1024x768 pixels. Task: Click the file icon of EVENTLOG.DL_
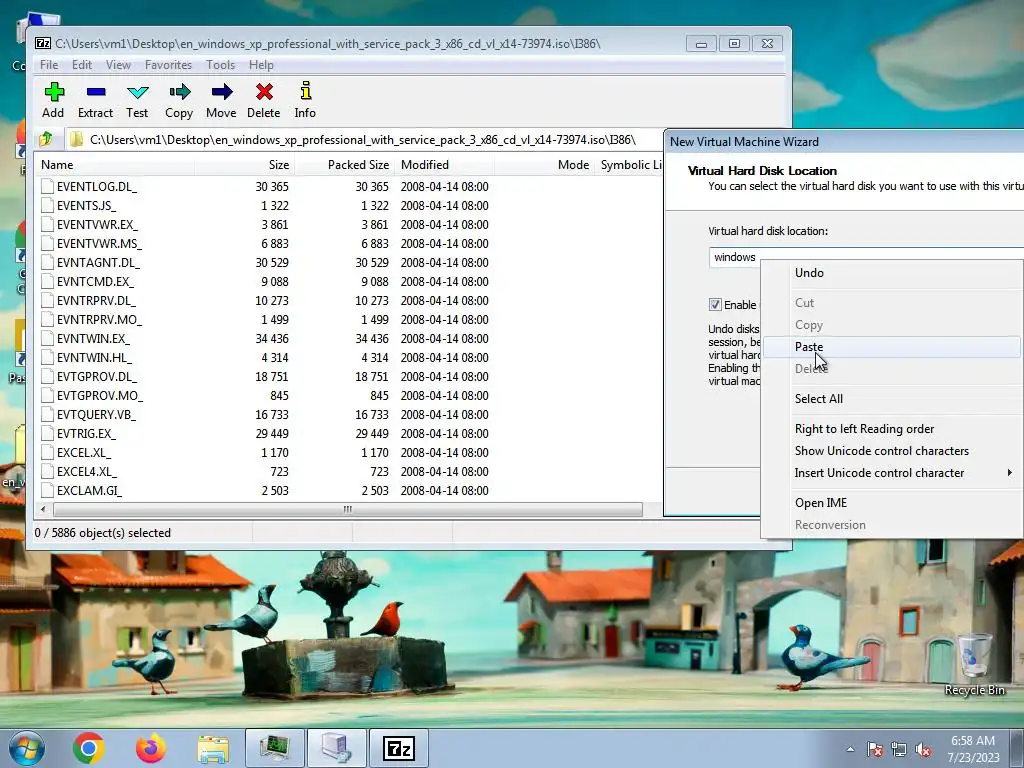point(47,186)
